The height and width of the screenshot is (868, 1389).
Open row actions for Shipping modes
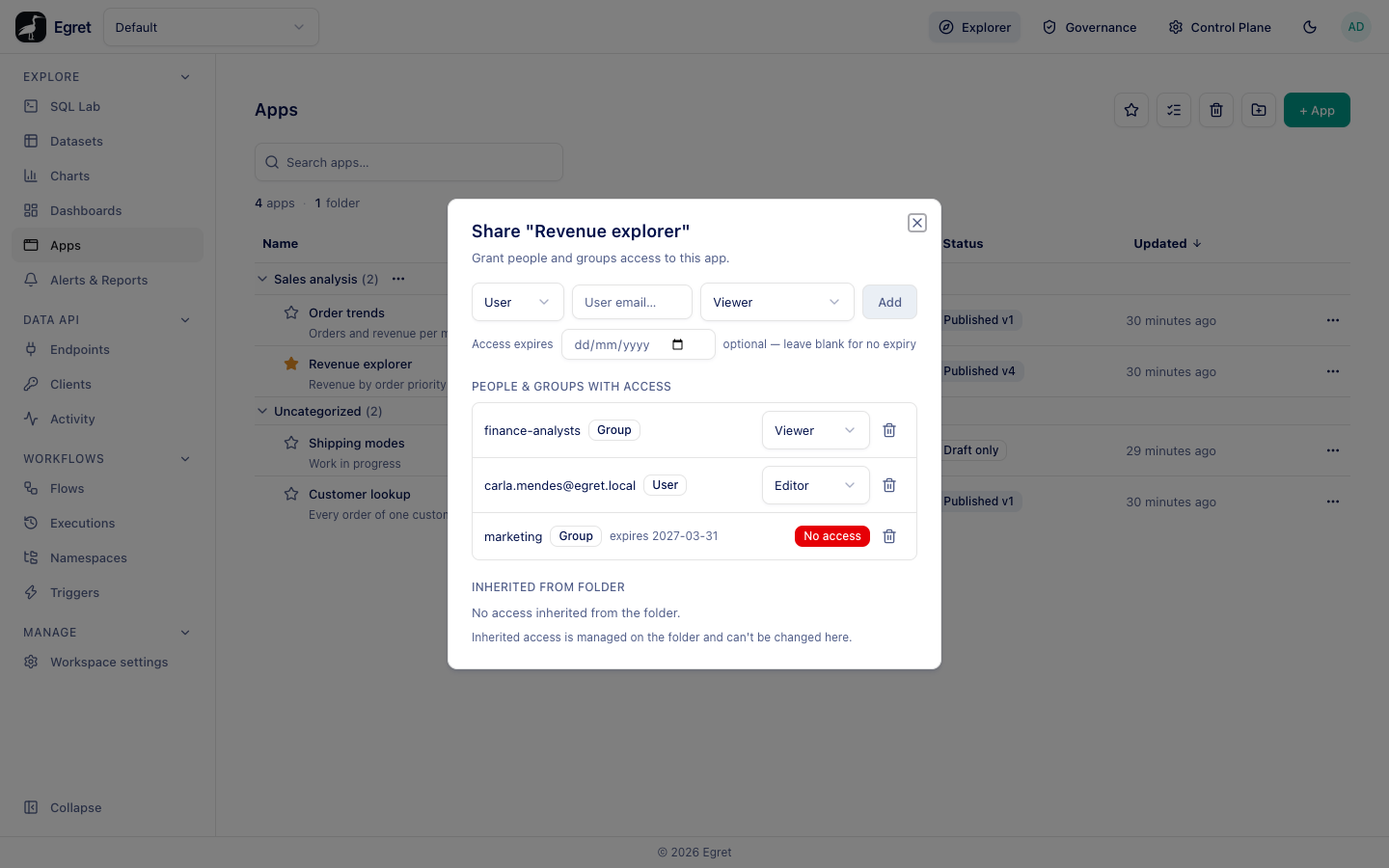[x=1333, y=450]
